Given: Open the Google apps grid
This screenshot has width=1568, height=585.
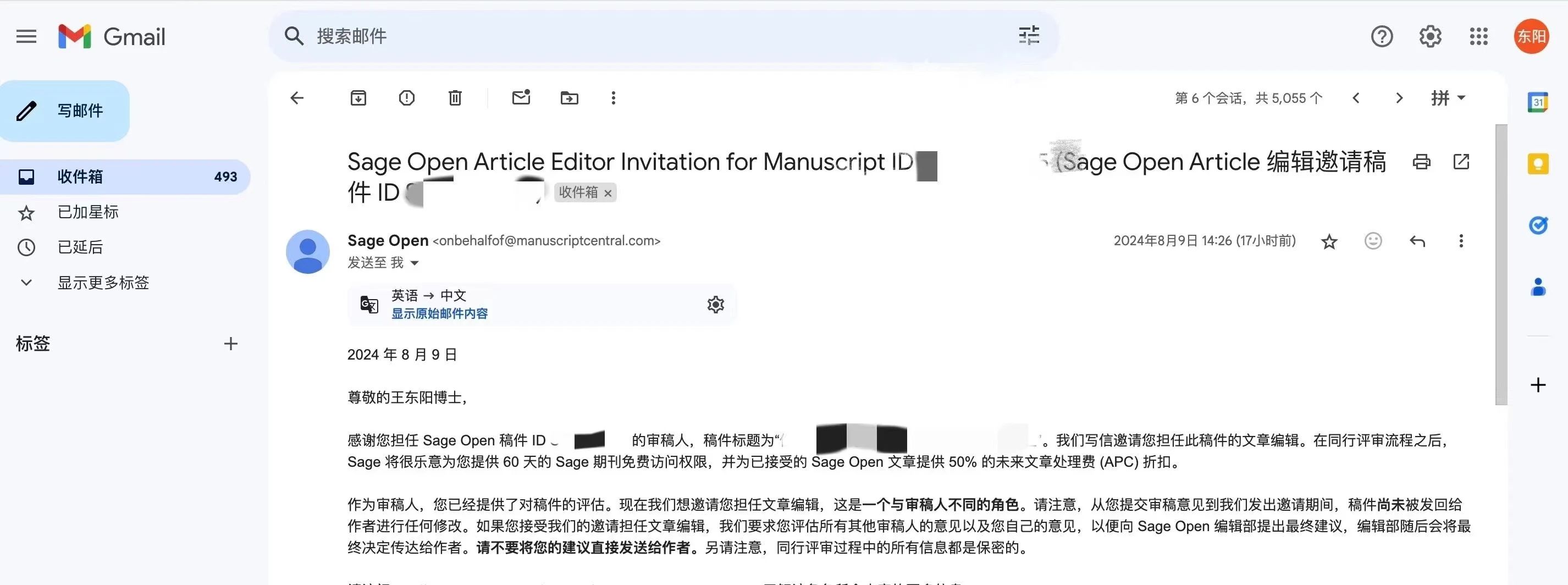Looking at the screenshot, I should point(1478,36).
